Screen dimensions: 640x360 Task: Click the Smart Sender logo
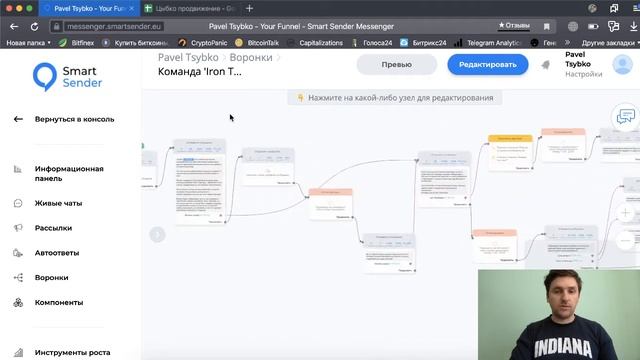(67, 77)
